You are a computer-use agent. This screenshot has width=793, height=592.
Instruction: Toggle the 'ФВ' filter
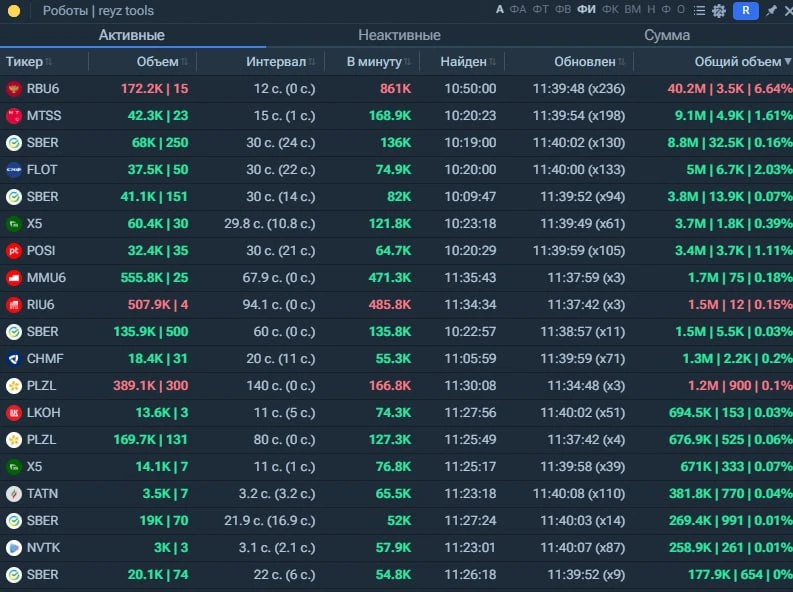click(x=563, y=10)
